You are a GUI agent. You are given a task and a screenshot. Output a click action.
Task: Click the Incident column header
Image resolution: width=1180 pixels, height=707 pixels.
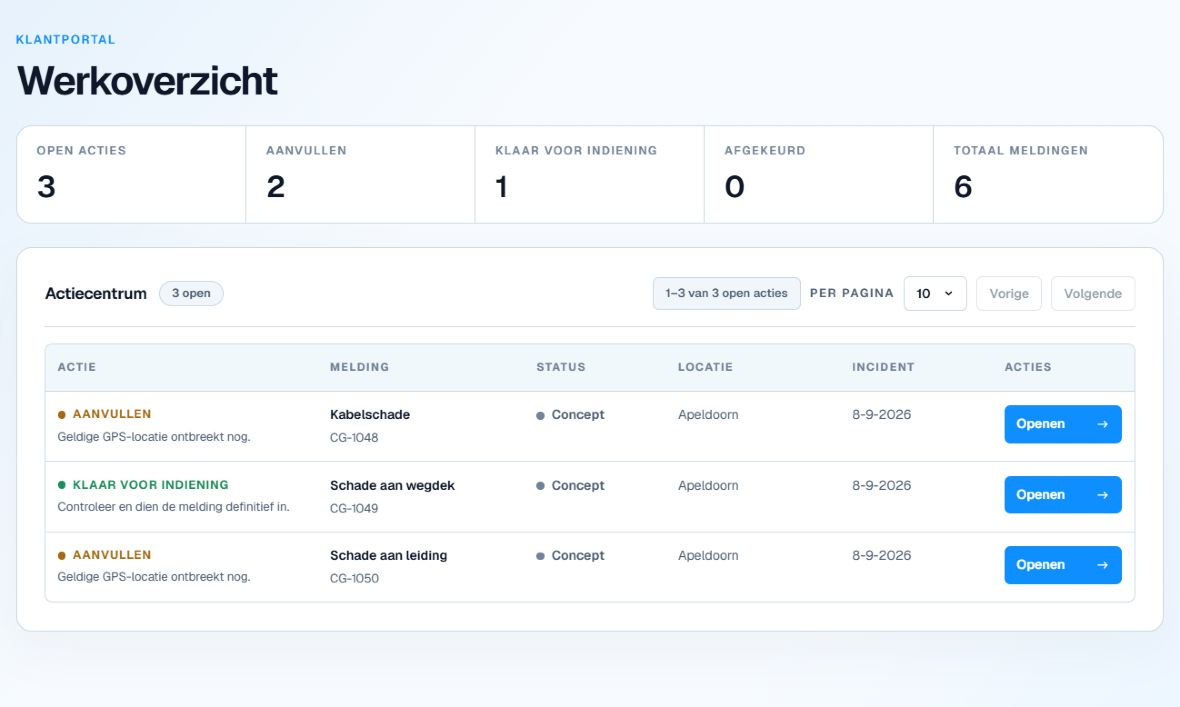(x=883, y=367)
